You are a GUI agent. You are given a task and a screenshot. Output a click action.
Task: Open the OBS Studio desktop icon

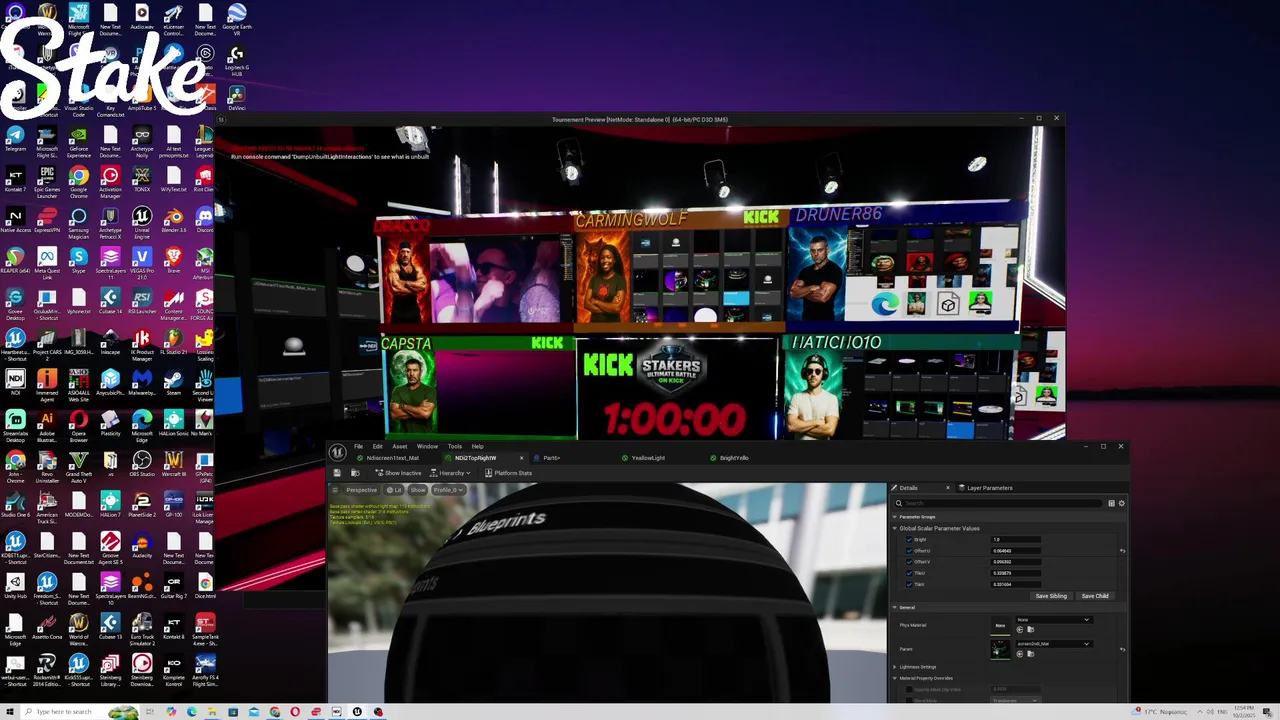coord(142,465)
